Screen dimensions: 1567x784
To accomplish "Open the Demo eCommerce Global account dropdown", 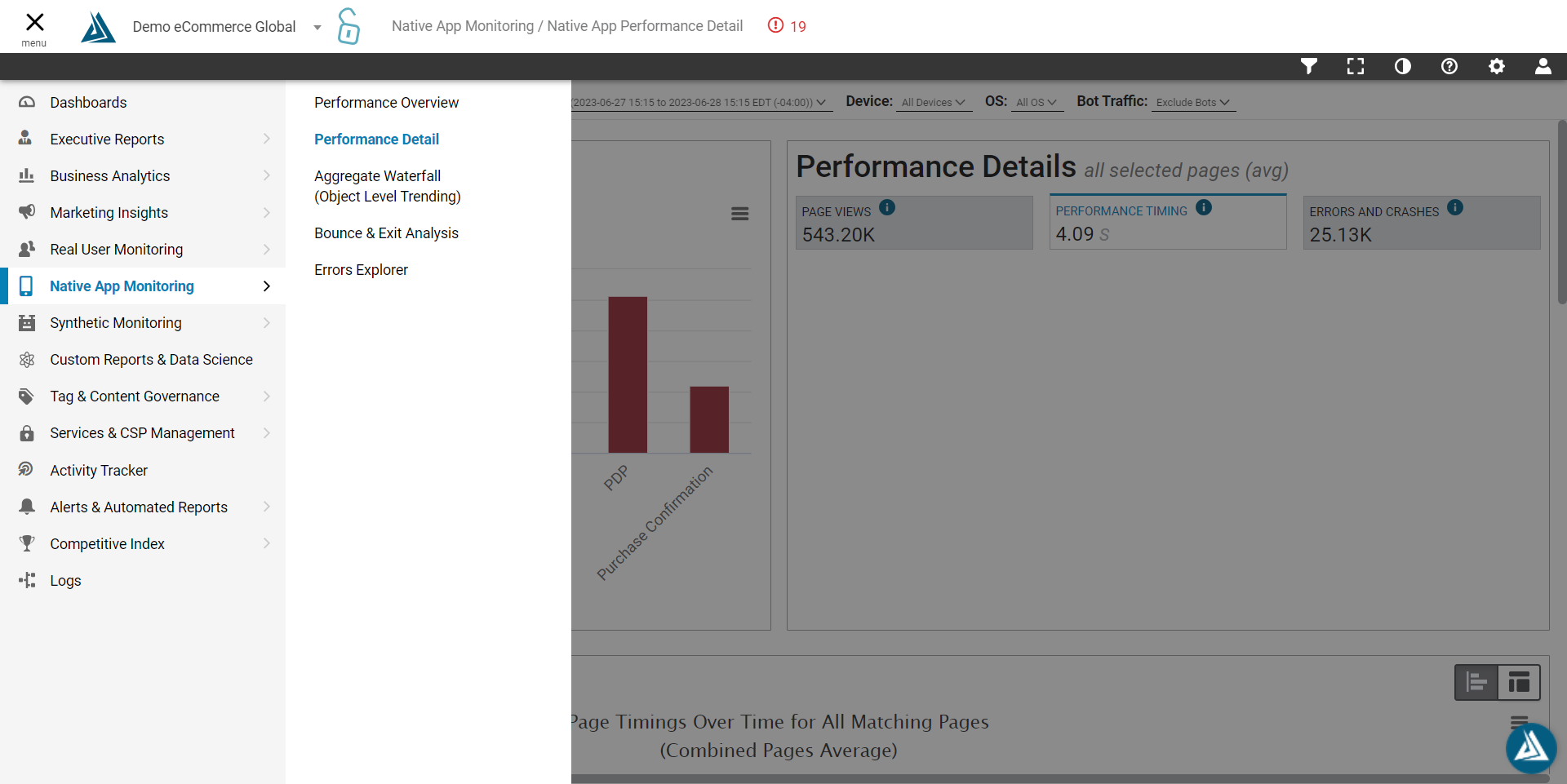I will click(227, 27).
